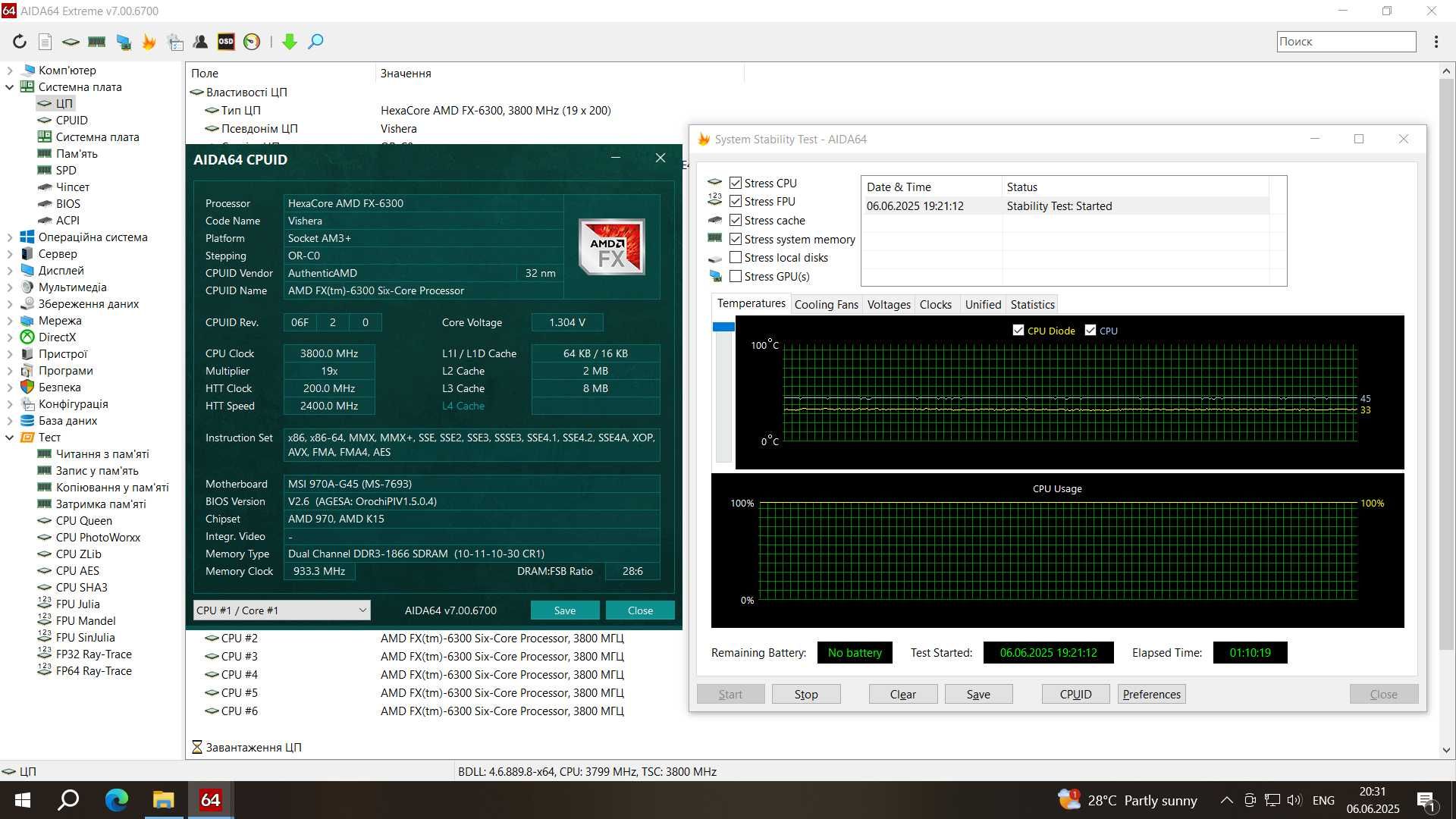Viewport: 1456px width, 819px height.
Task: Switch to the Cooling Fans tab
Action: 826,304
